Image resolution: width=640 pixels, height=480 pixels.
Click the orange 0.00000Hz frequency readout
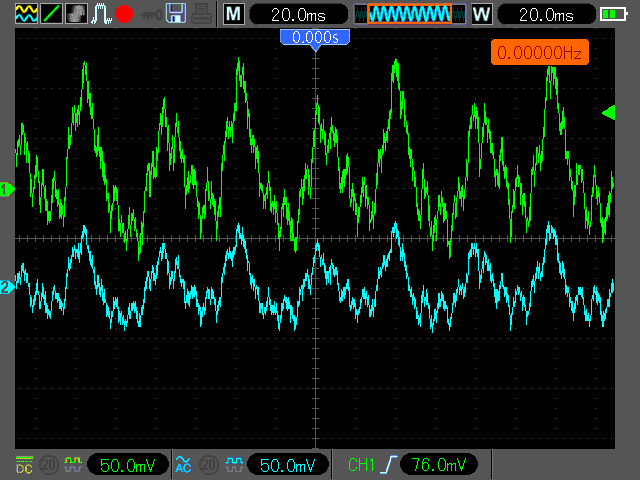(x=539, y=52)
